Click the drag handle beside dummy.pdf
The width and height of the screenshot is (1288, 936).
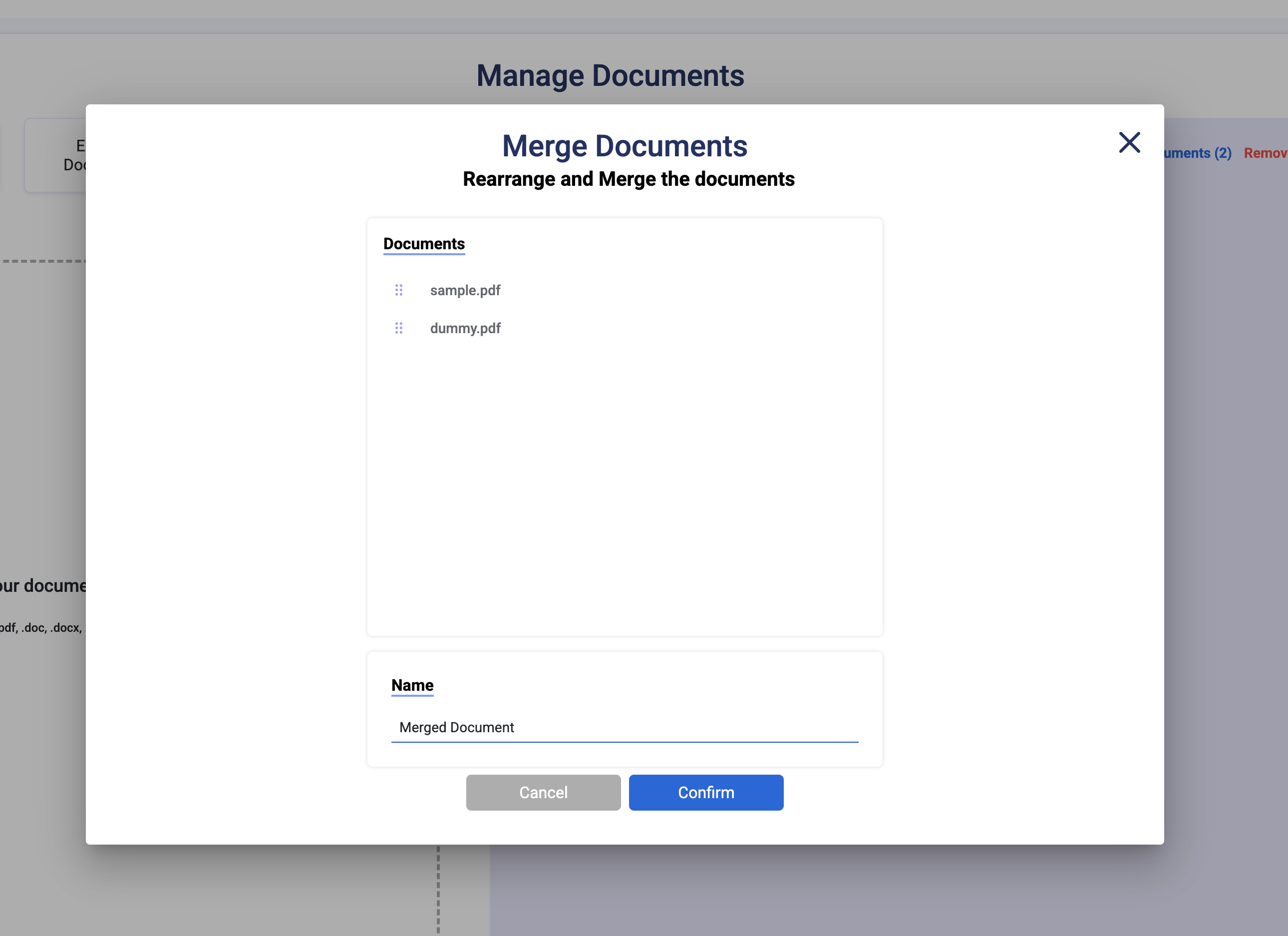(399, 328)
